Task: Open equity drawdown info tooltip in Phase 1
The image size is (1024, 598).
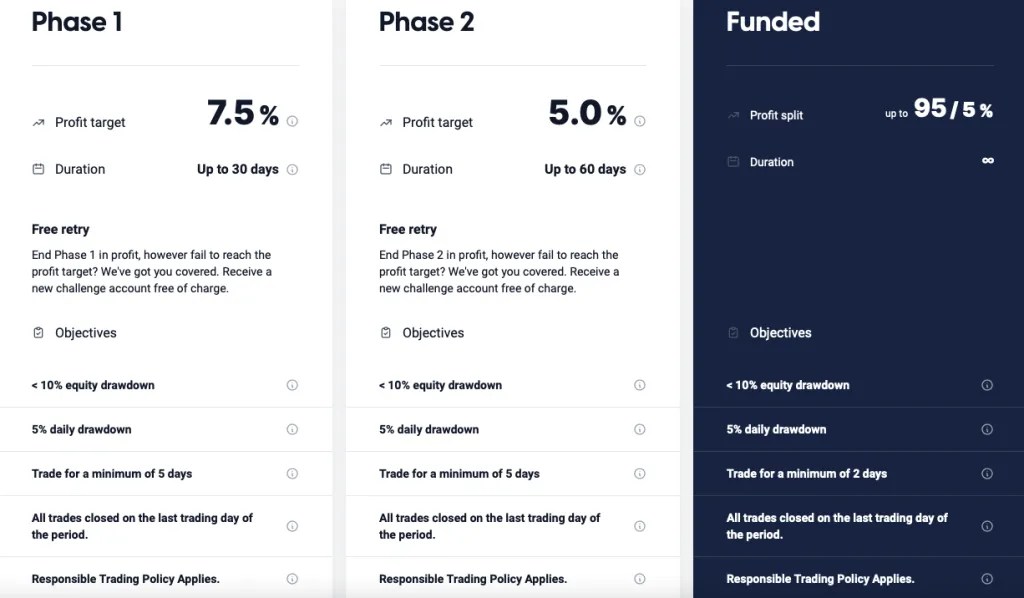Action: click(291, 384)
